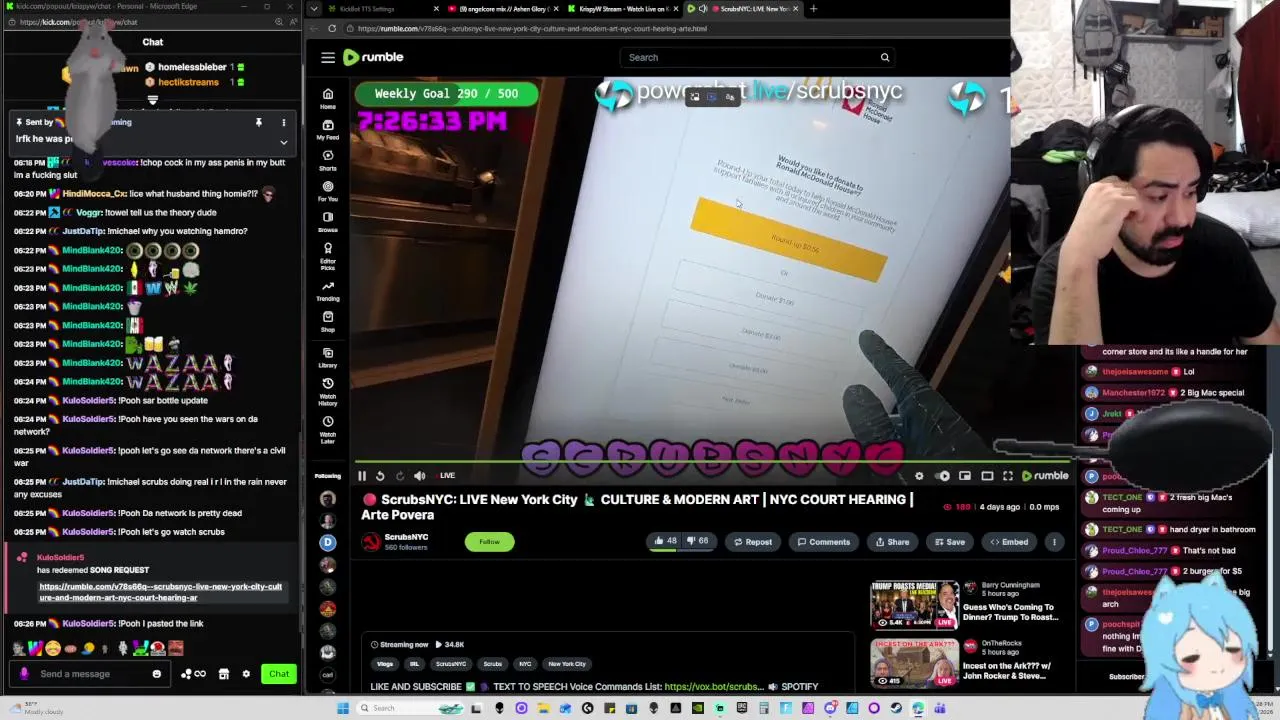Open Shop in Rumble sidebar

[x=327, y=321]
